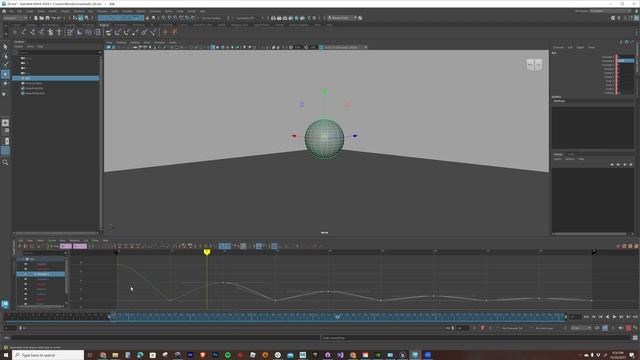Click the Save Scene icon in status line
640x360 pixels.
click(47, 18)
